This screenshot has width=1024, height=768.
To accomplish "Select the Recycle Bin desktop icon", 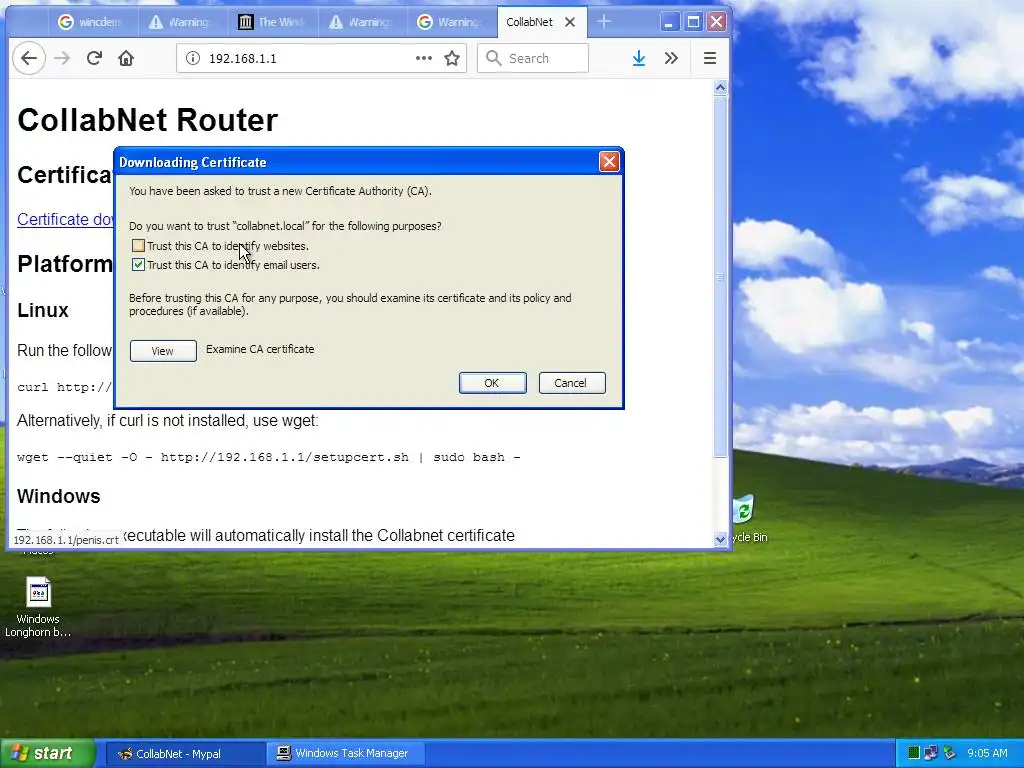I will tap(746, 520).
